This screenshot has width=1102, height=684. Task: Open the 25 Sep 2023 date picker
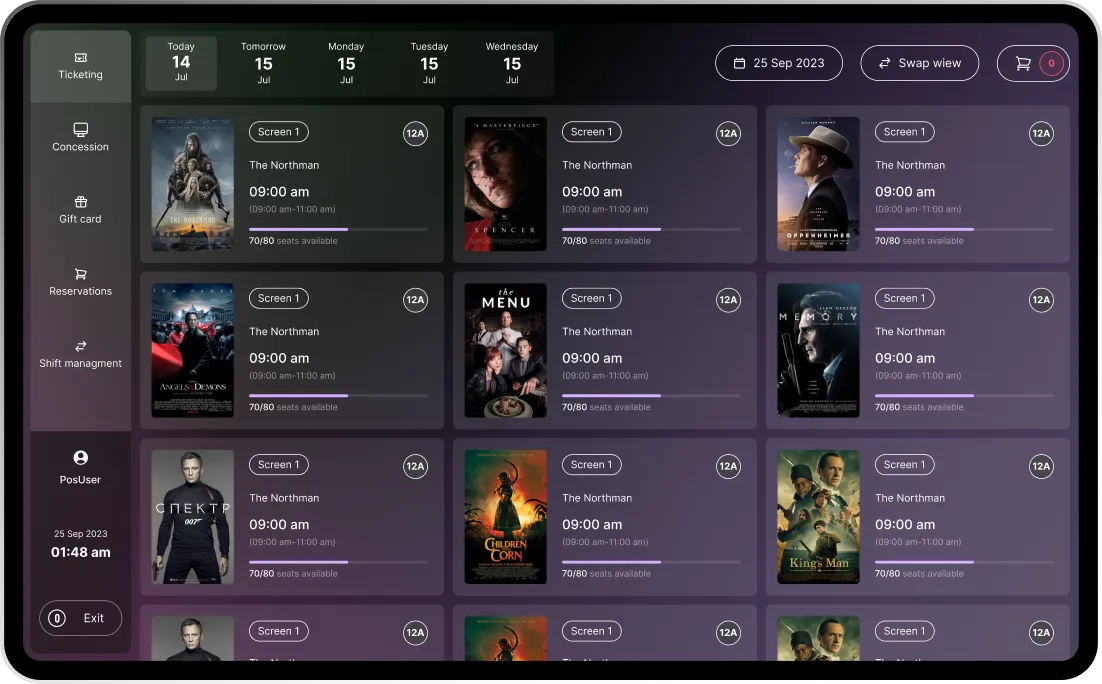point(779,62)
